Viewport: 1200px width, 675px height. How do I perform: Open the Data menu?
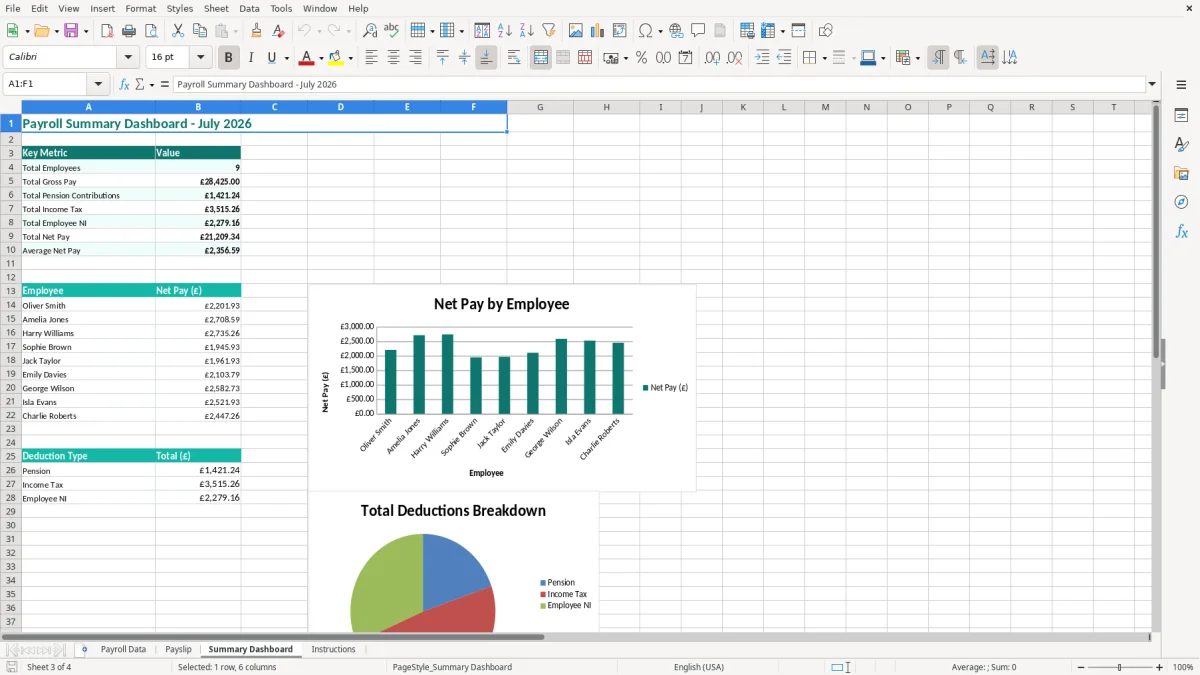click(x=249, y=8)
